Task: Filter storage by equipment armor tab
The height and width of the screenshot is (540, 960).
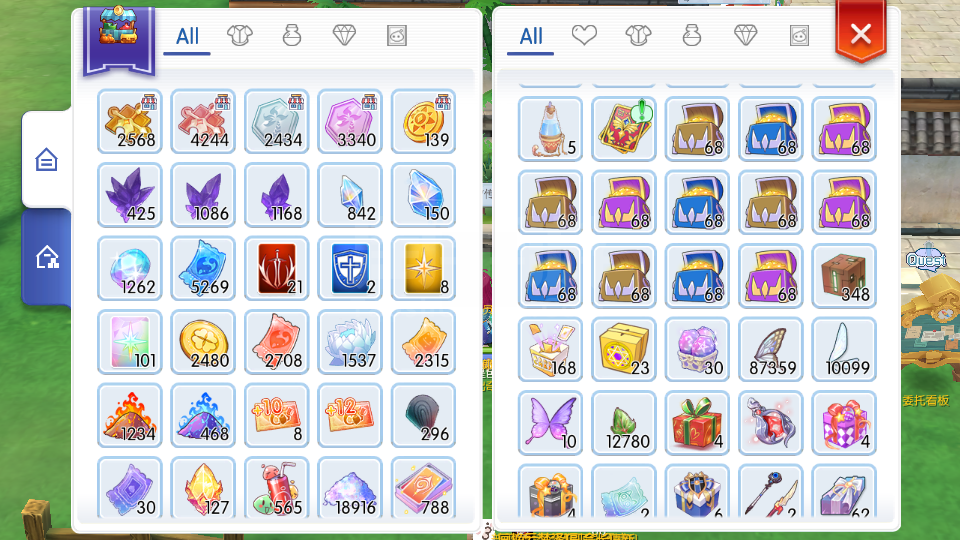Action: (239, 36)
